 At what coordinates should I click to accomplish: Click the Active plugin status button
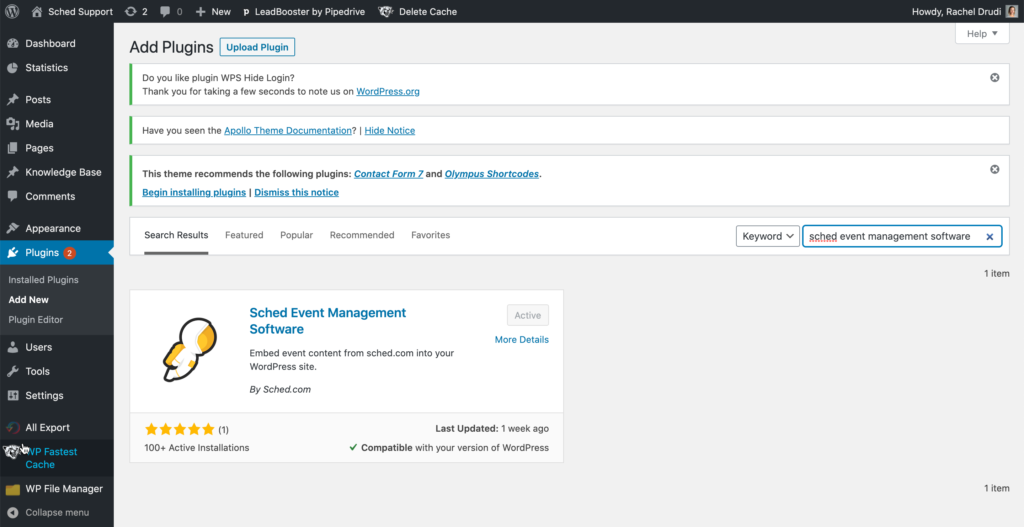tap(528, 315)
